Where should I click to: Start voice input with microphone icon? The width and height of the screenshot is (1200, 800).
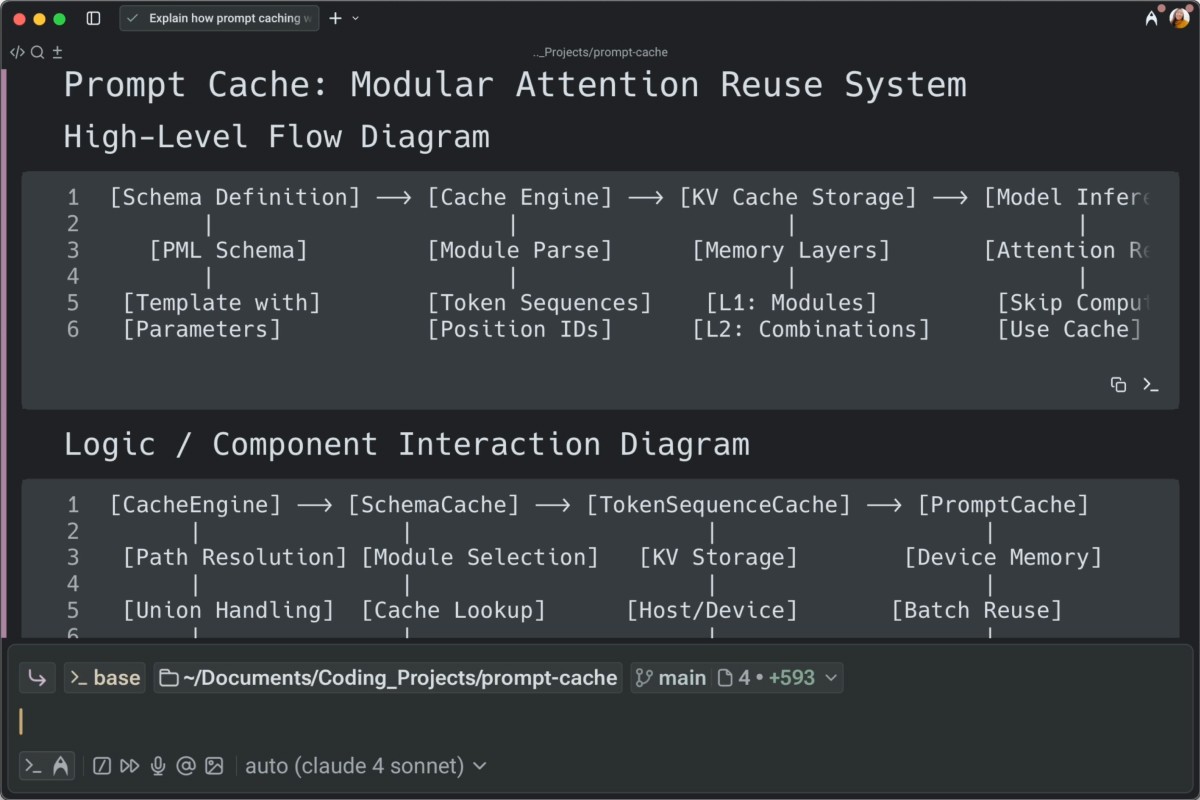point(157,766)
